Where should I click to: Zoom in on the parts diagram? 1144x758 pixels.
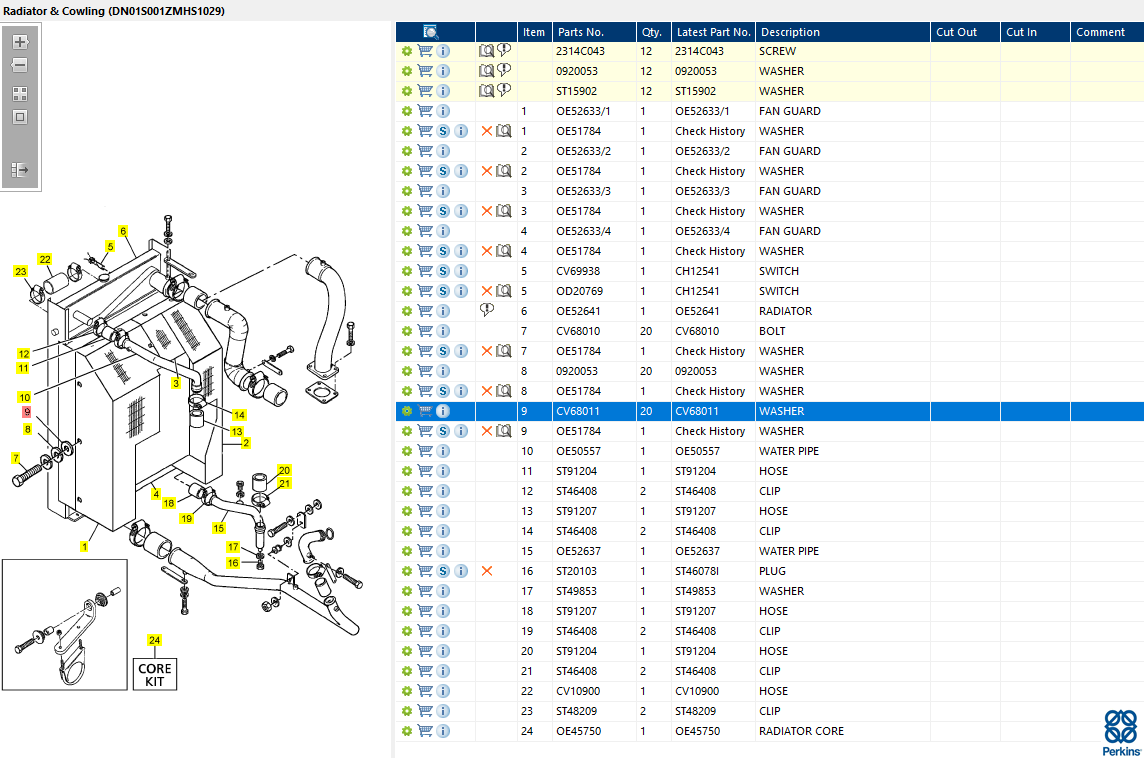tap(20, 42)
